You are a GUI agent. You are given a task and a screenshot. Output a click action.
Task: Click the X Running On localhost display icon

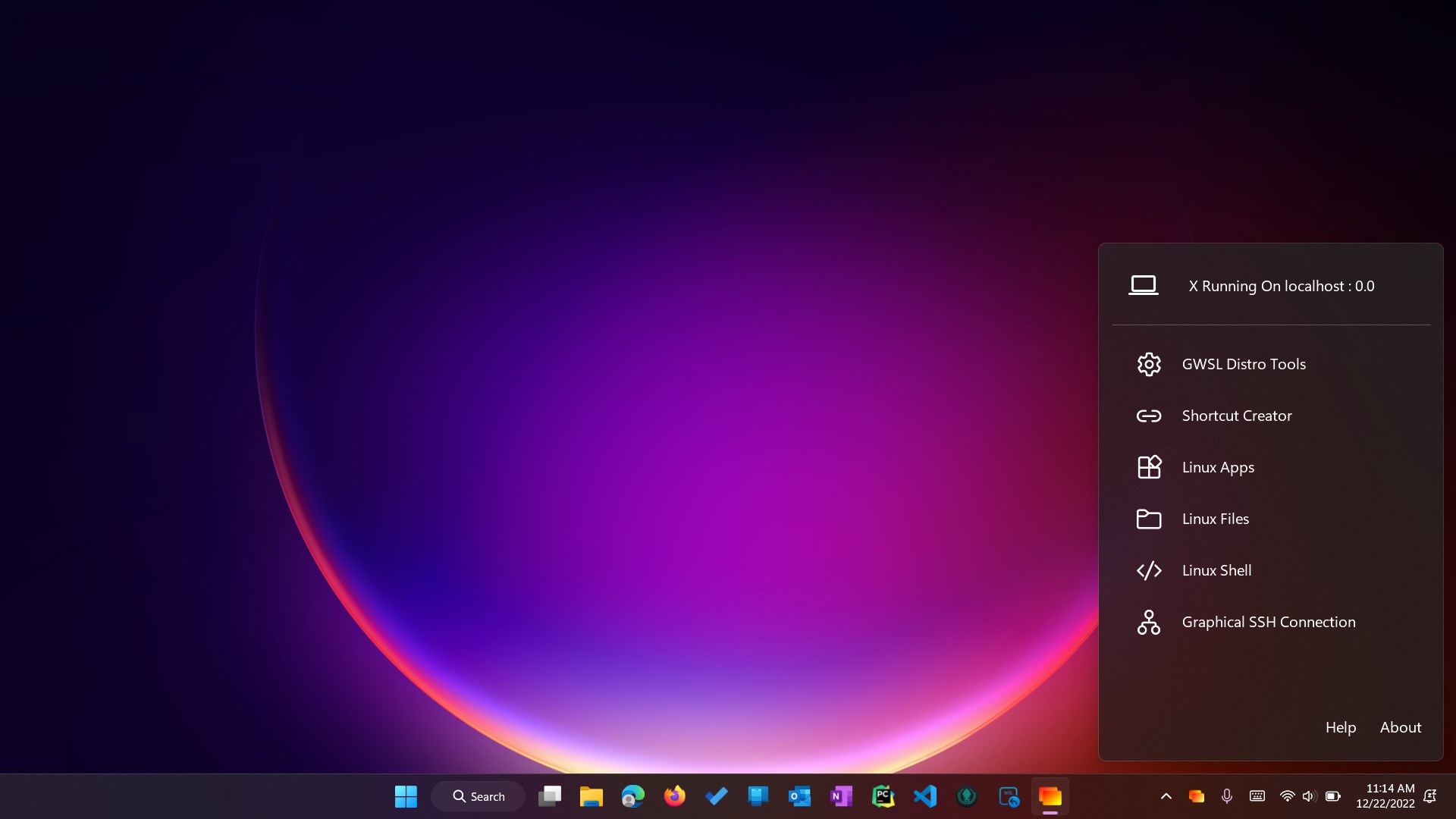click(x=1144, y=285)
